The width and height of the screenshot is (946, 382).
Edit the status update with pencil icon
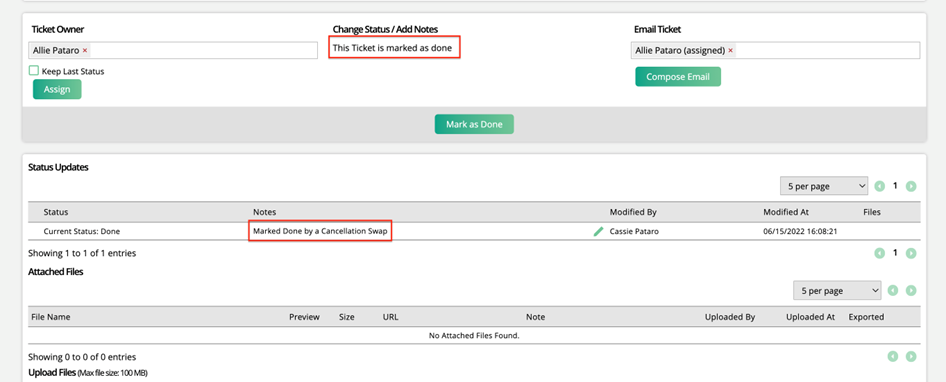coord(598,231)
